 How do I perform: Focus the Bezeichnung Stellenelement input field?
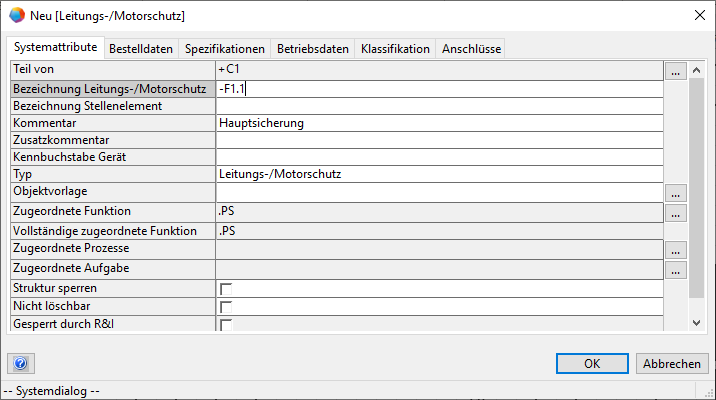click(440, 106)
